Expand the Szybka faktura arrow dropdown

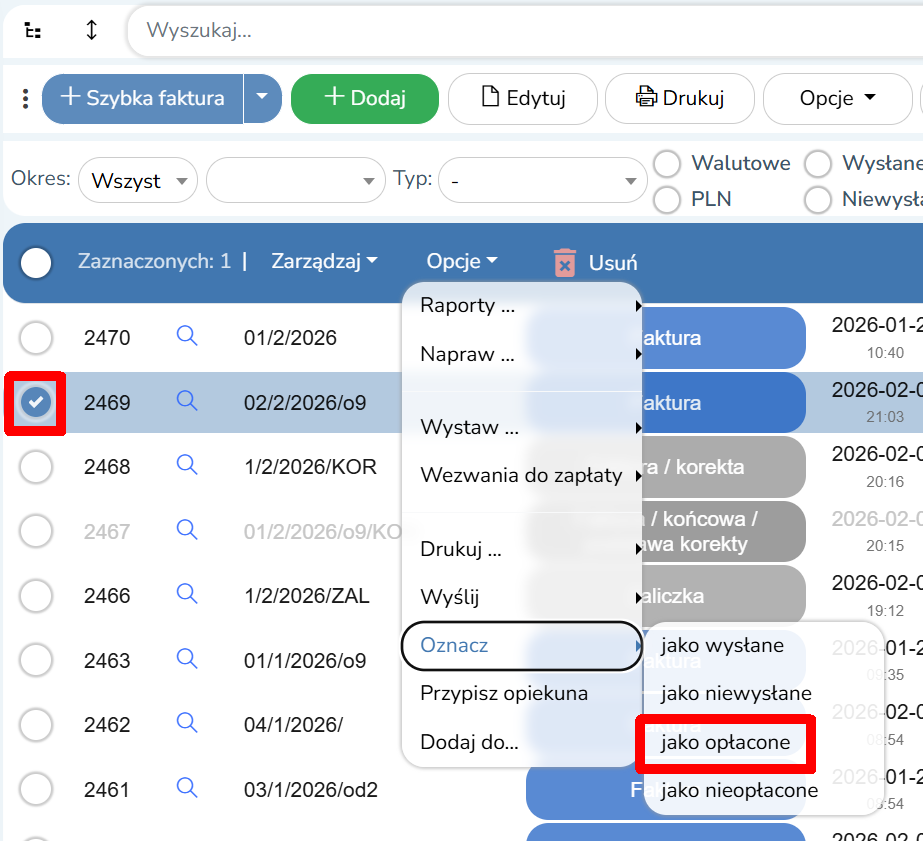262,98
